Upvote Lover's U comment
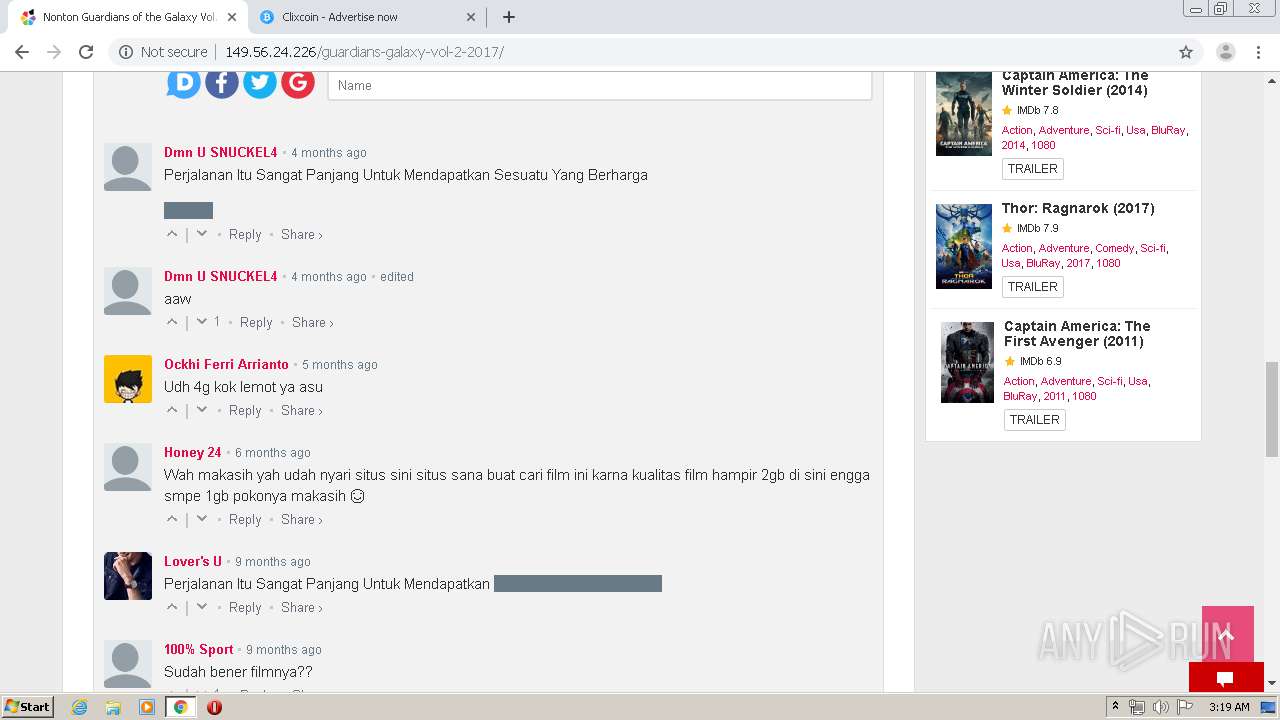1280x720 pixels. (172, 607)
